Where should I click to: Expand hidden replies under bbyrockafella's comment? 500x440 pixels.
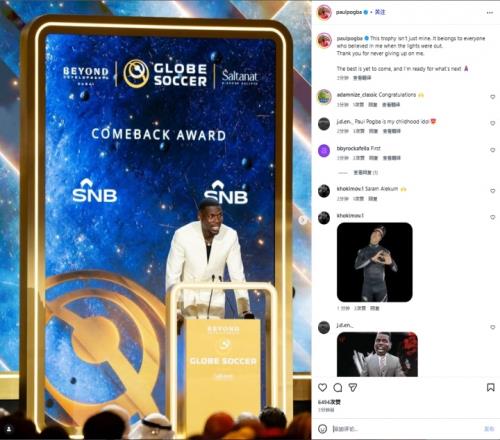coord(365,173)
